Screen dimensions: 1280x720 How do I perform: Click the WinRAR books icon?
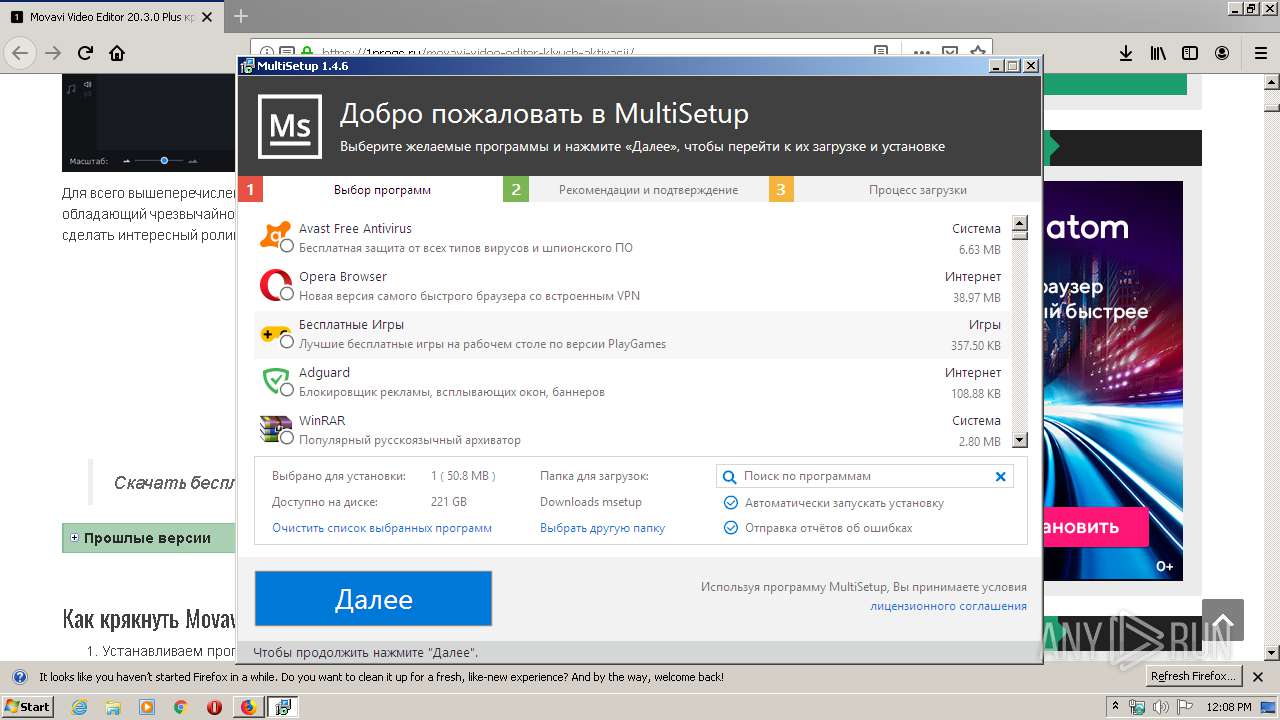(275, 428)
